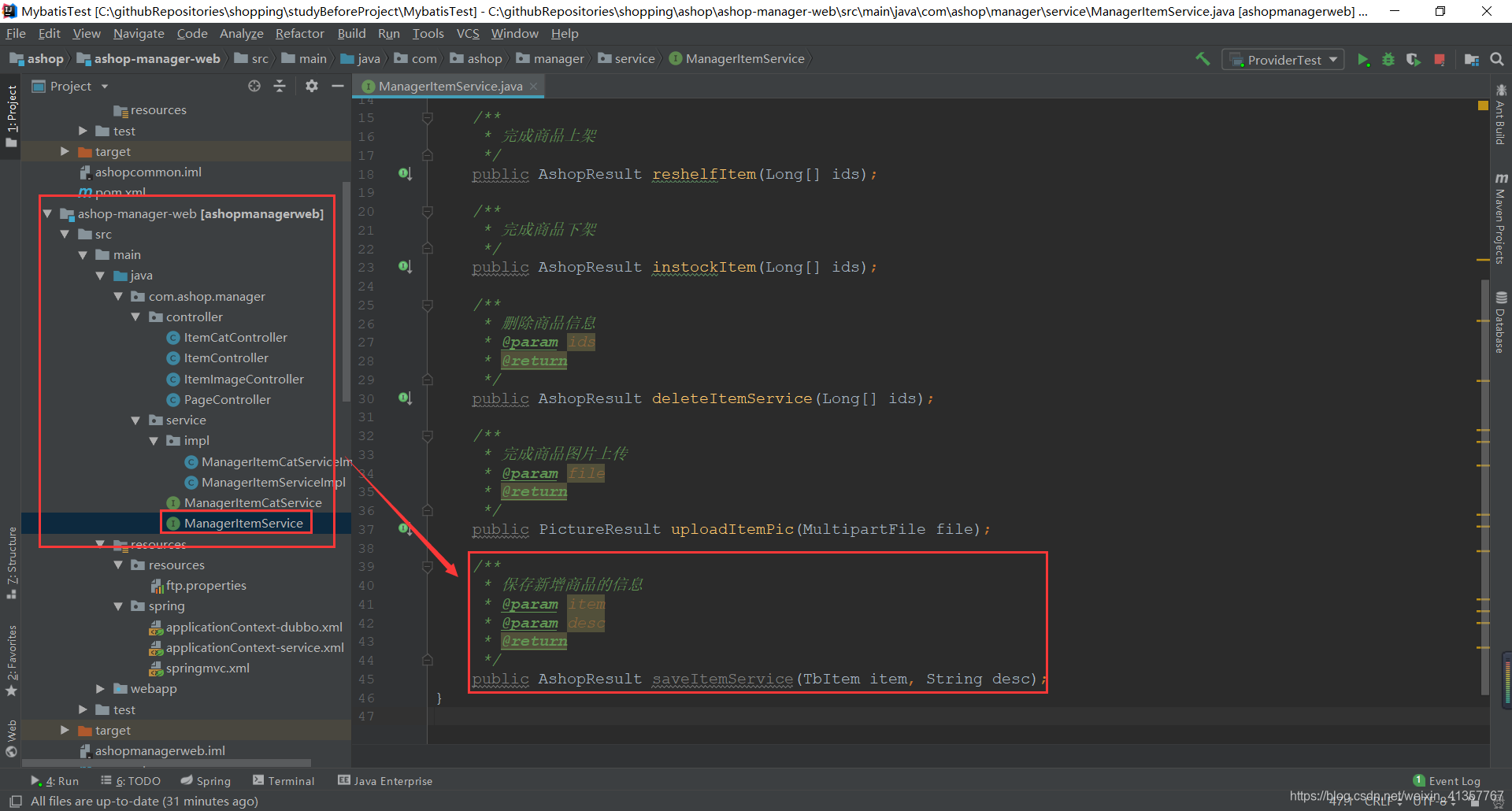Collapse the controller package node

click(135, 317)
